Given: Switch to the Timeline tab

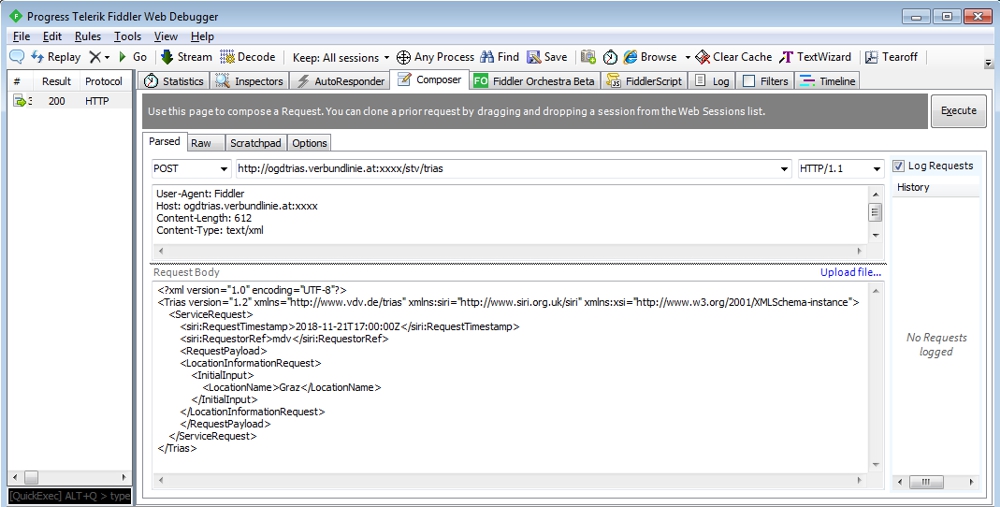Looking at the screenshot, I should (827, 81).
